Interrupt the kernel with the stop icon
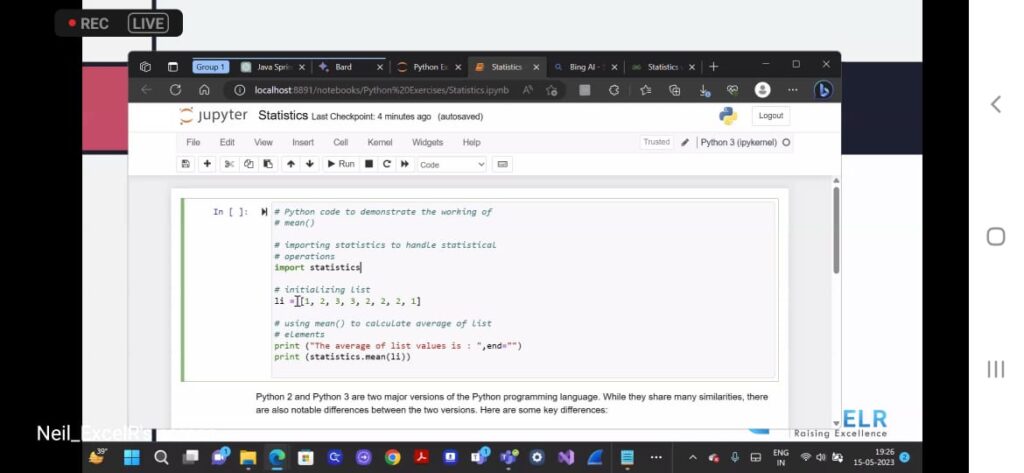This screenshot has width=1024, height=473. (368, 164)
